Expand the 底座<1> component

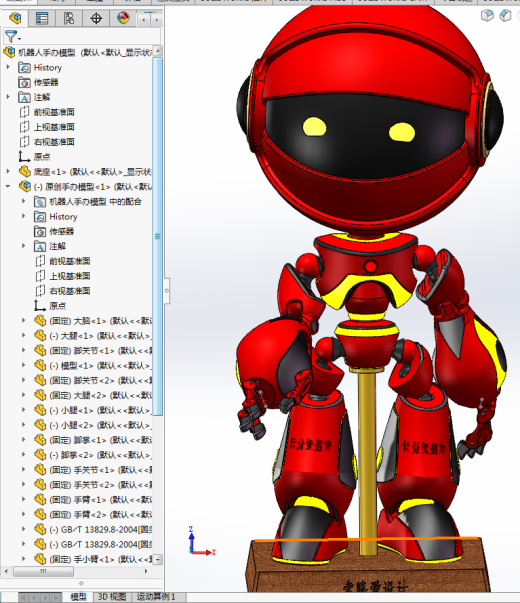coord(8,172)
